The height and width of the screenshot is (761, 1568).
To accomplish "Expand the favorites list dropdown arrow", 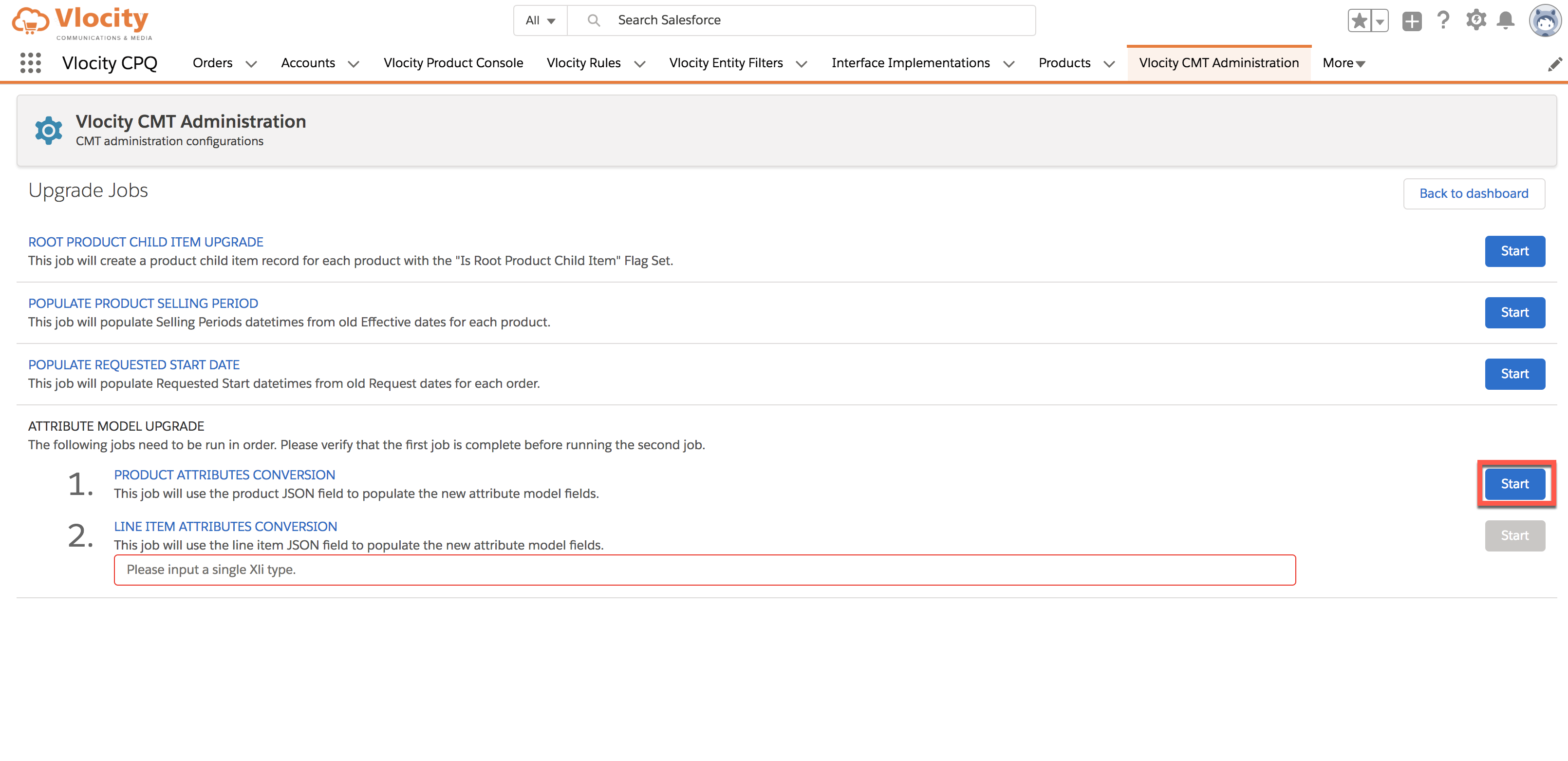I will [x=1380, y=20].
